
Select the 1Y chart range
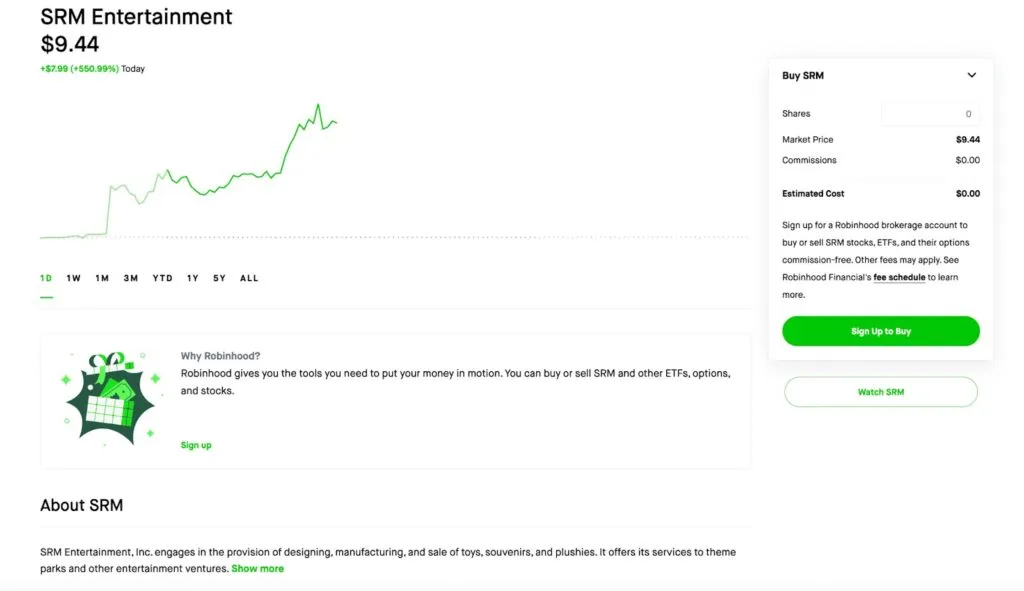pos(192,278)
